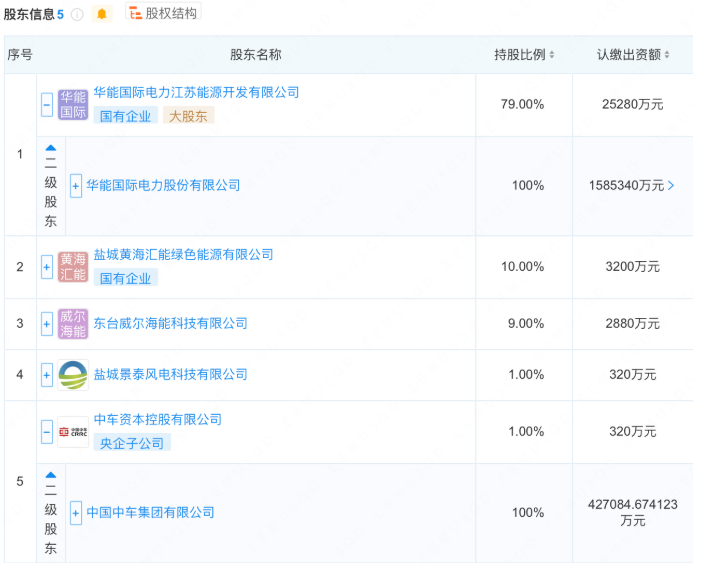
Task: Expand 华能国际电力股份有限公司 shareholder row
Action: coord(76,186)
